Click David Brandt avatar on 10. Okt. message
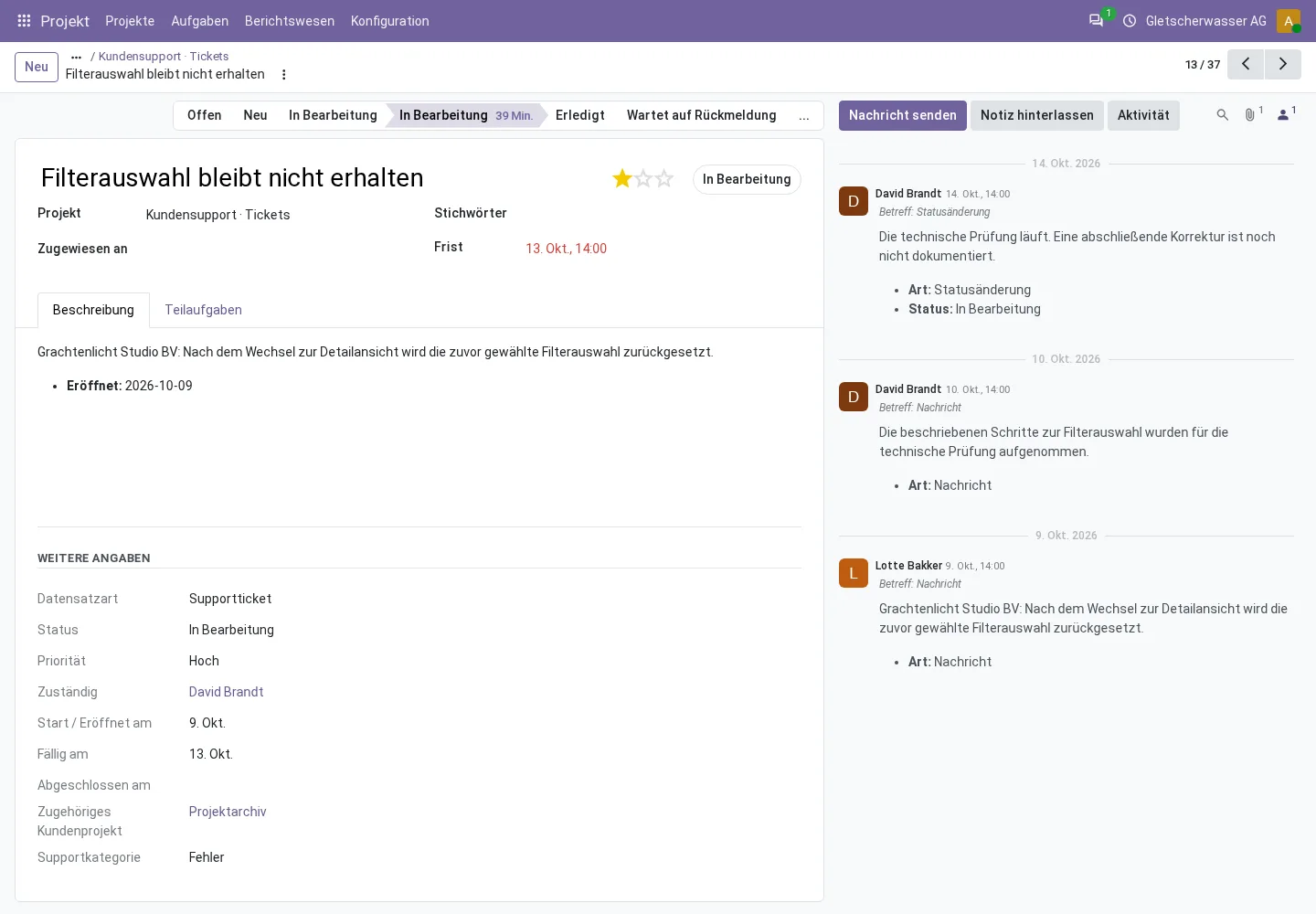Viewport: 1316px width, 914px height. pos(854,397)
